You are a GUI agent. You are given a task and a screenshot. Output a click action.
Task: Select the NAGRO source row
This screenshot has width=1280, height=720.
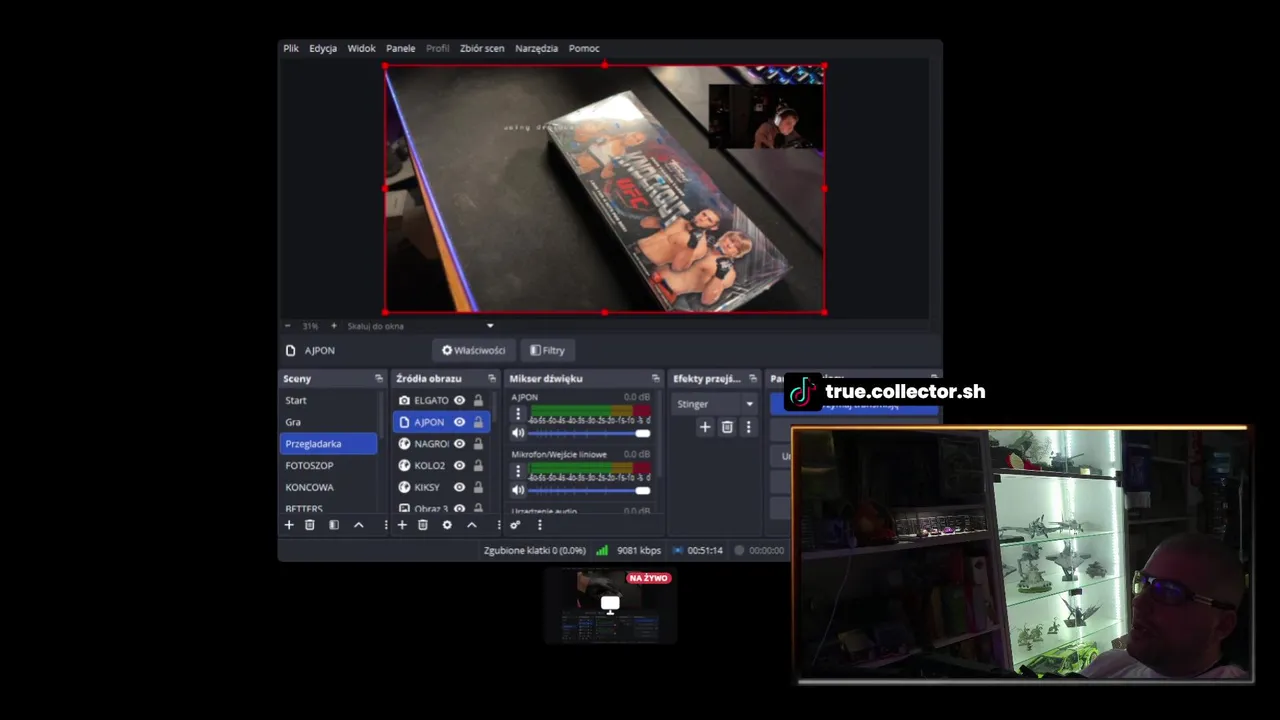click(x=442, y=444)
